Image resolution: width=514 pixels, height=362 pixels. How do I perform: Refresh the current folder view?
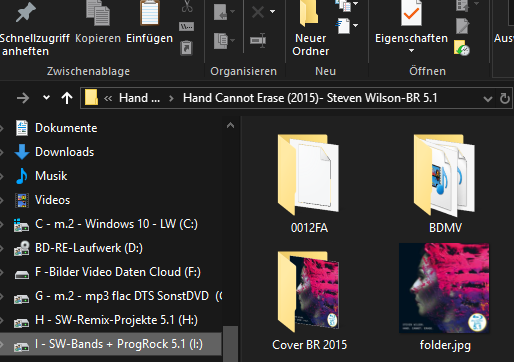[505, 98]
